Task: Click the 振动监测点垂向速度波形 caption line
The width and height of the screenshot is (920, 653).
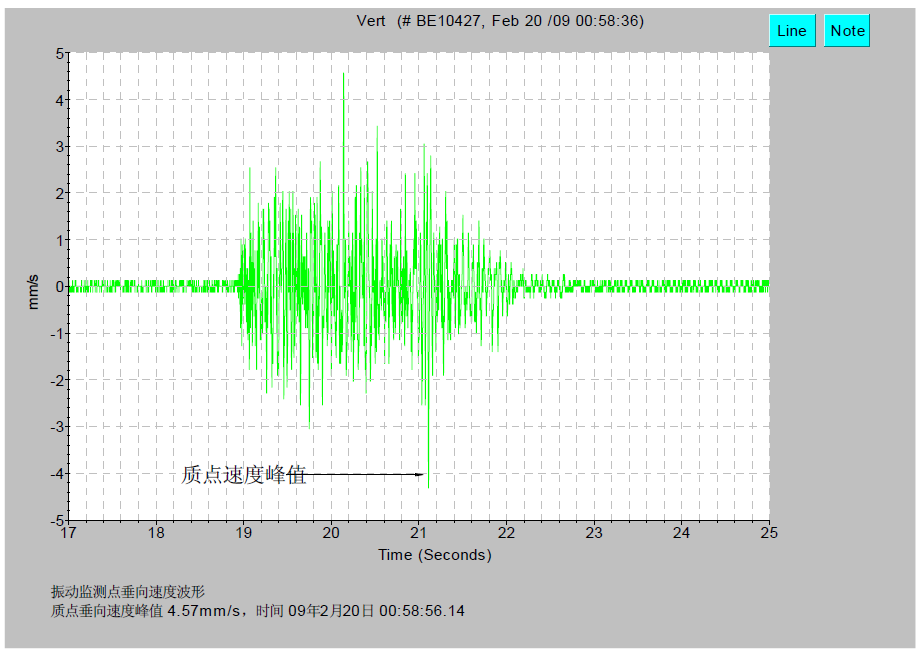Action: coord(128,592)
